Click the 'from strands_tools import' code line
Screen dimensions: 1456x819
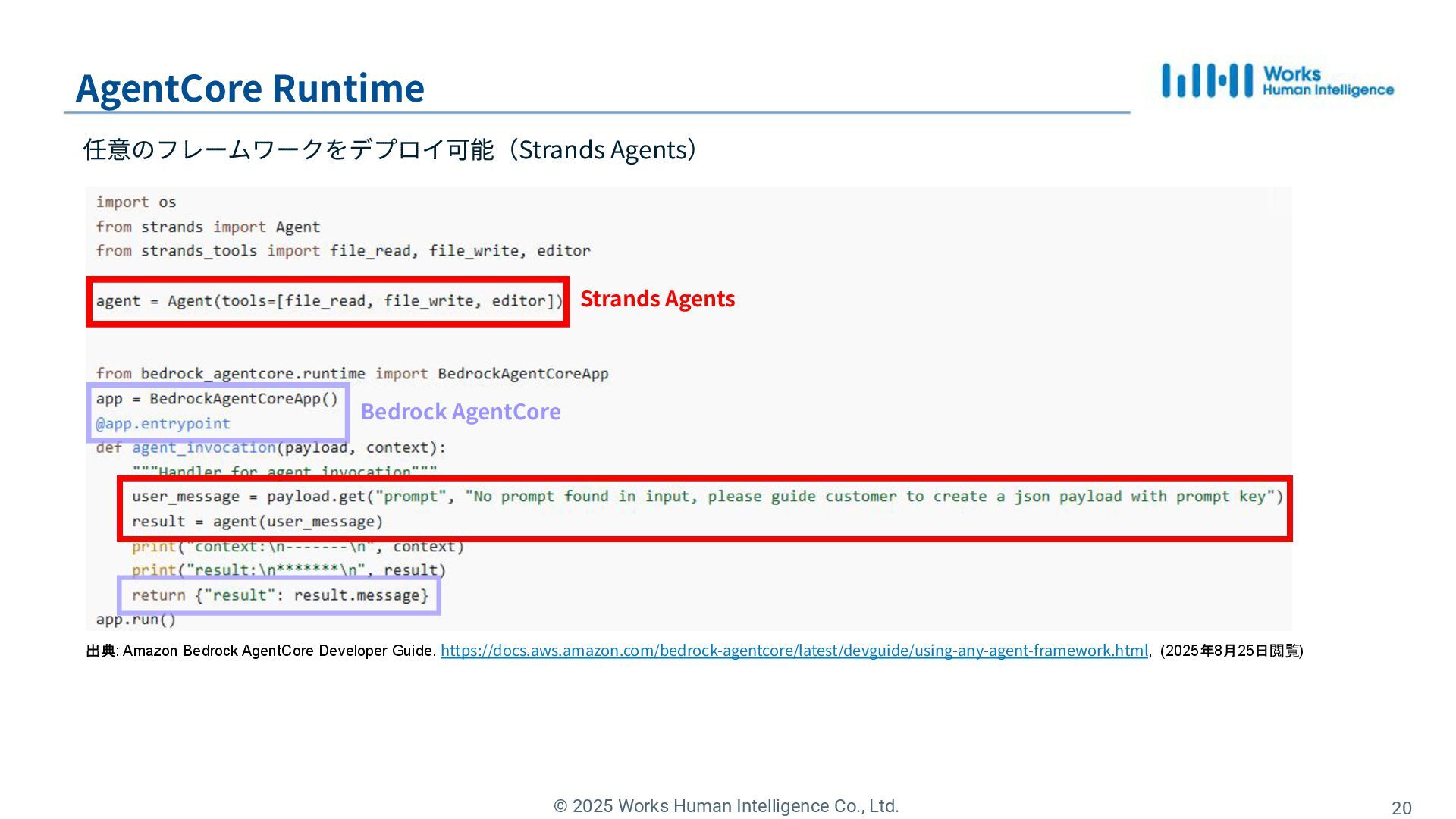pyautogui.click(x=343, y=251)
